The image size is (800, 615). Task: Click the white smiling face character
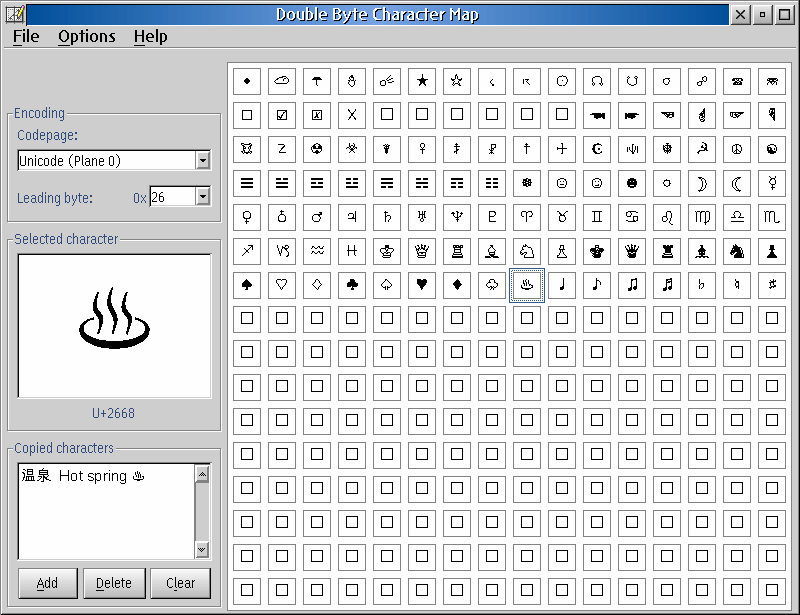597,183
